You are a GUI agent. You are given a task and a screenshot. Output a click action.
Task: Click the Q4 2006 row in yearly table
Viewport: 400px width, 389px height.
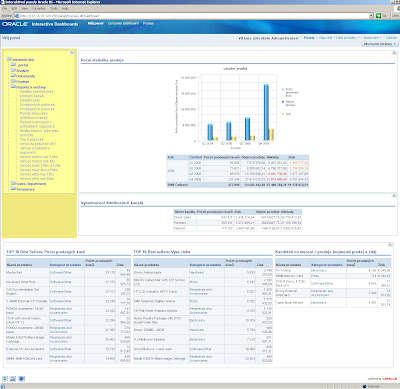coord(248,179)
